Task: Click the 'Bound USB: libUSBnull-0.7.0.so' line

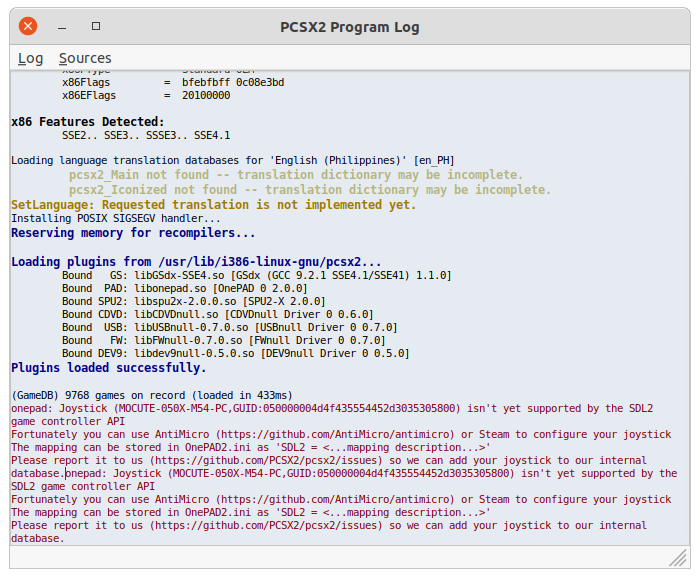Action: click(229, 327)
